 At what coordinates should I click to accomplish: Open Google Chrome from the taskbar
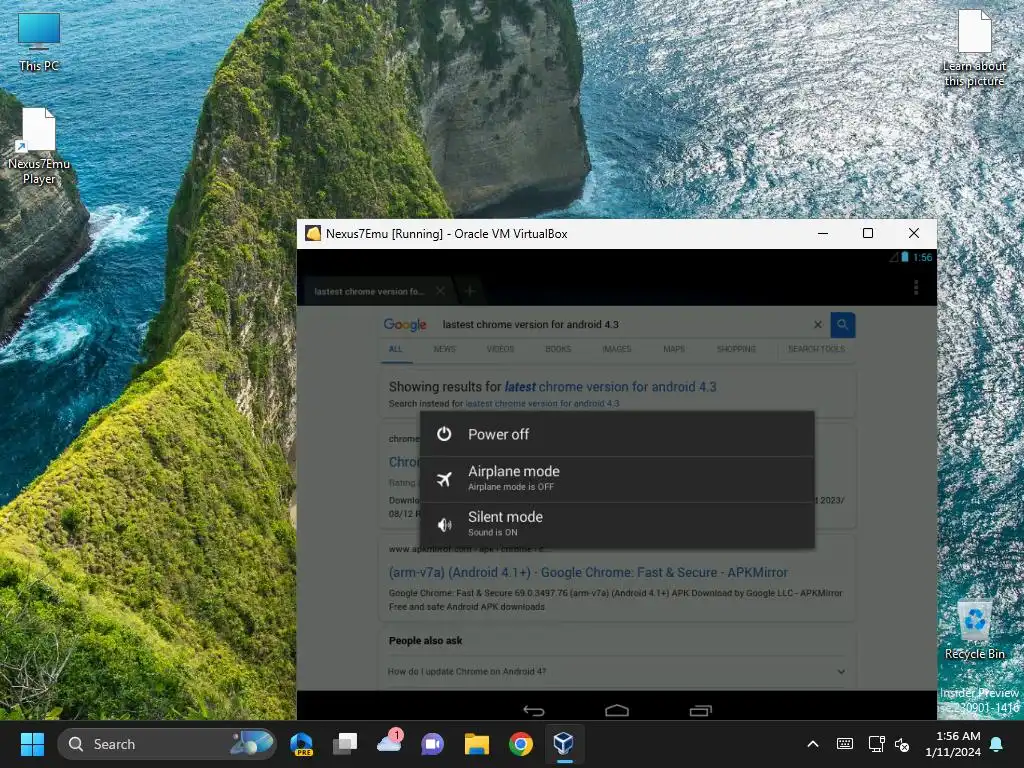(520, 744)
